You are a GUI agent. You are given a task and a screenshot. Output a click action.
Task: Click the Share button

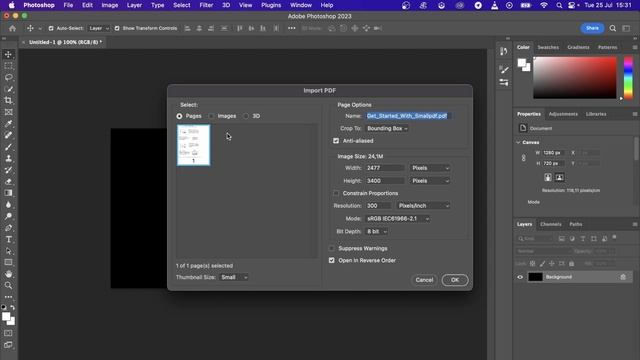tap(592, 28)
